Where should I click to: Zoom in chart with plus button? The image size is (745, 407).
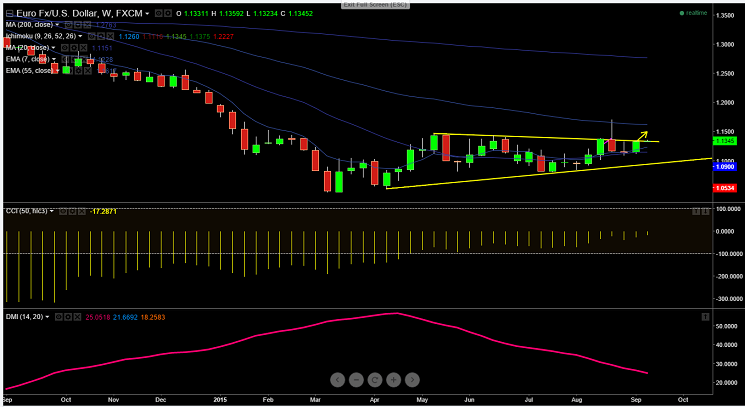tap(393, 379)
